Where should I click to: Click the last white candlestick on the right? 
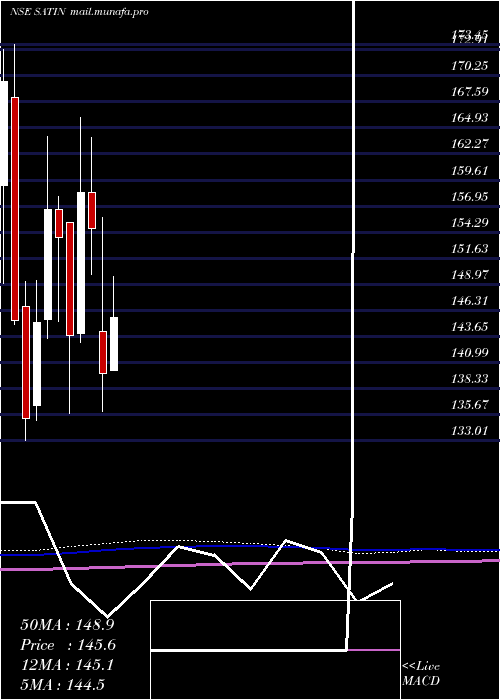pyautogui.click(x=114, y=344)
